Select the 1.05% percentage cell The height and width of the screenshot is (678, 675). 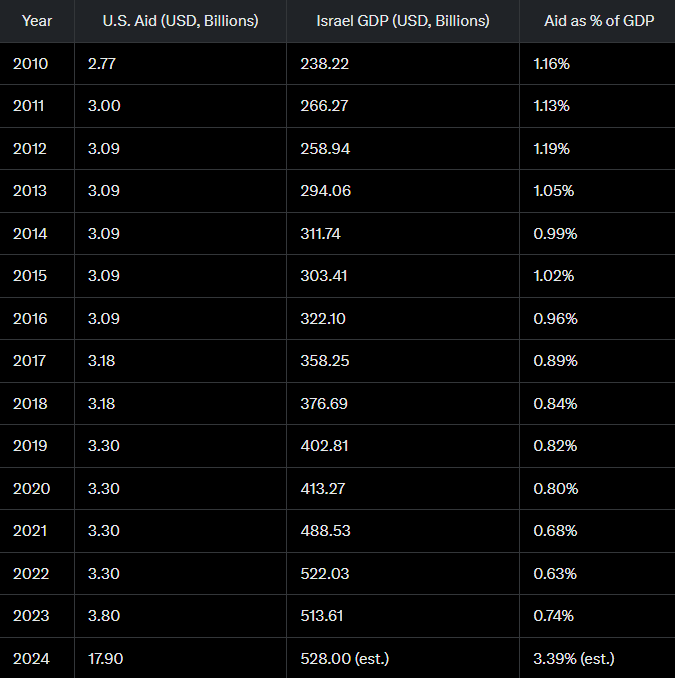[x=553, y=191]
